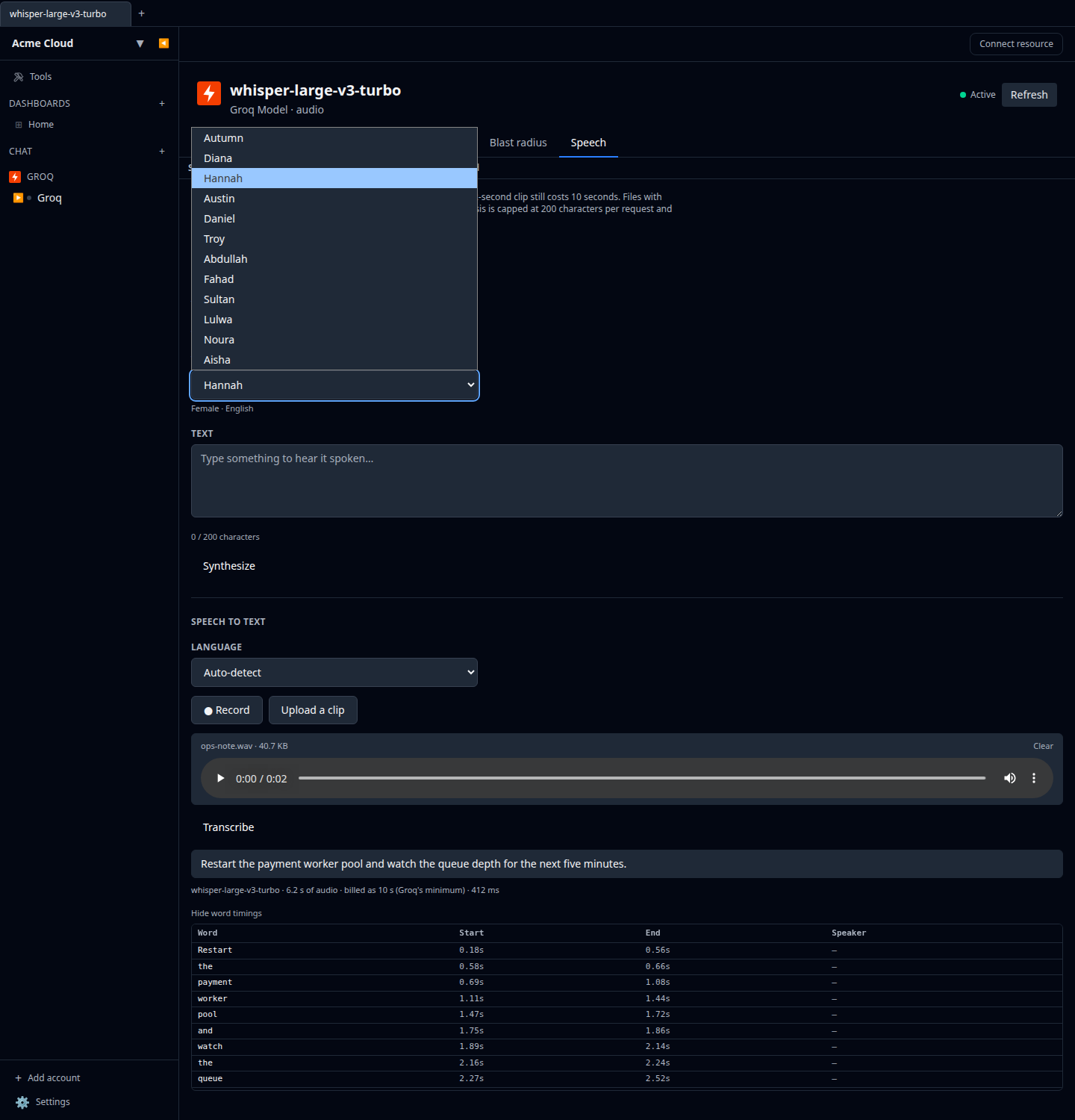This screenshot has height=1120, width=1075.
Task: Open the Home dashboard
Action: [41, 125]
